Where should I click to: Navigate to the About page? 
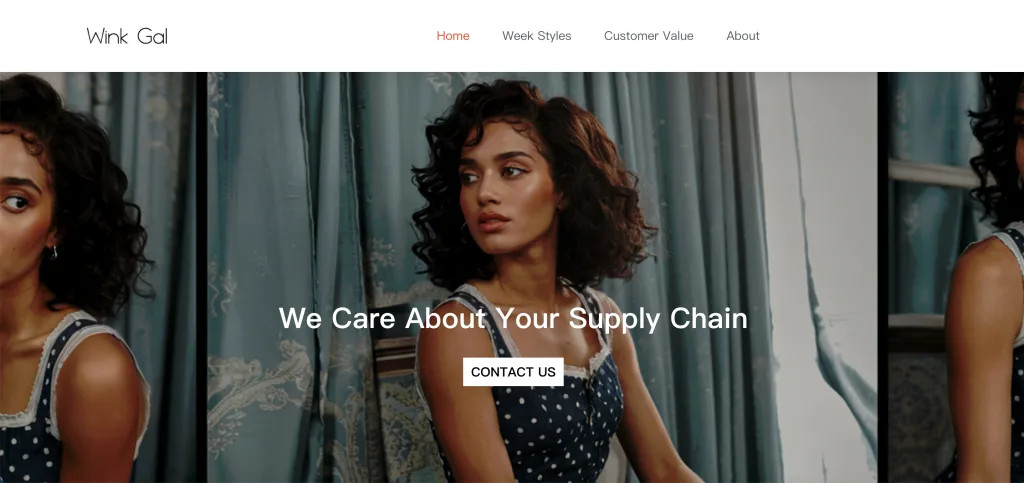point(743,36)
